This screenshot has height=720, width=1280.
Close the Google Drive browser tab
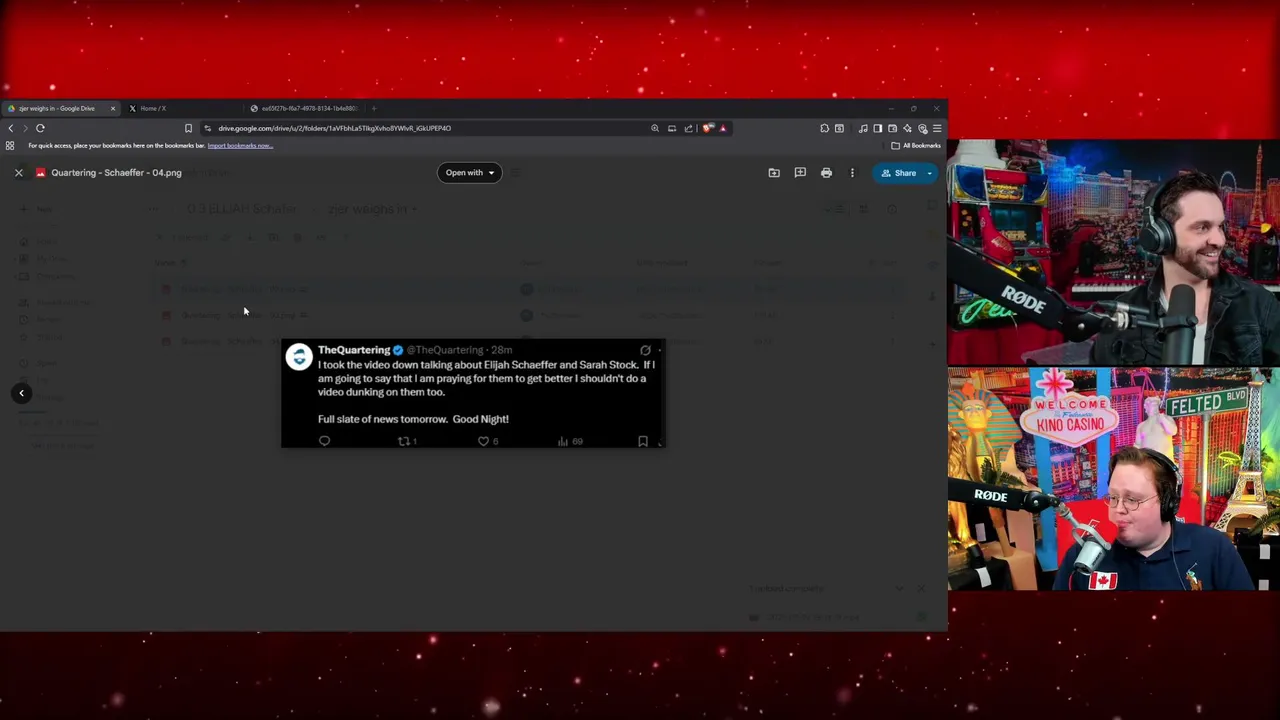tap(113, 108)
